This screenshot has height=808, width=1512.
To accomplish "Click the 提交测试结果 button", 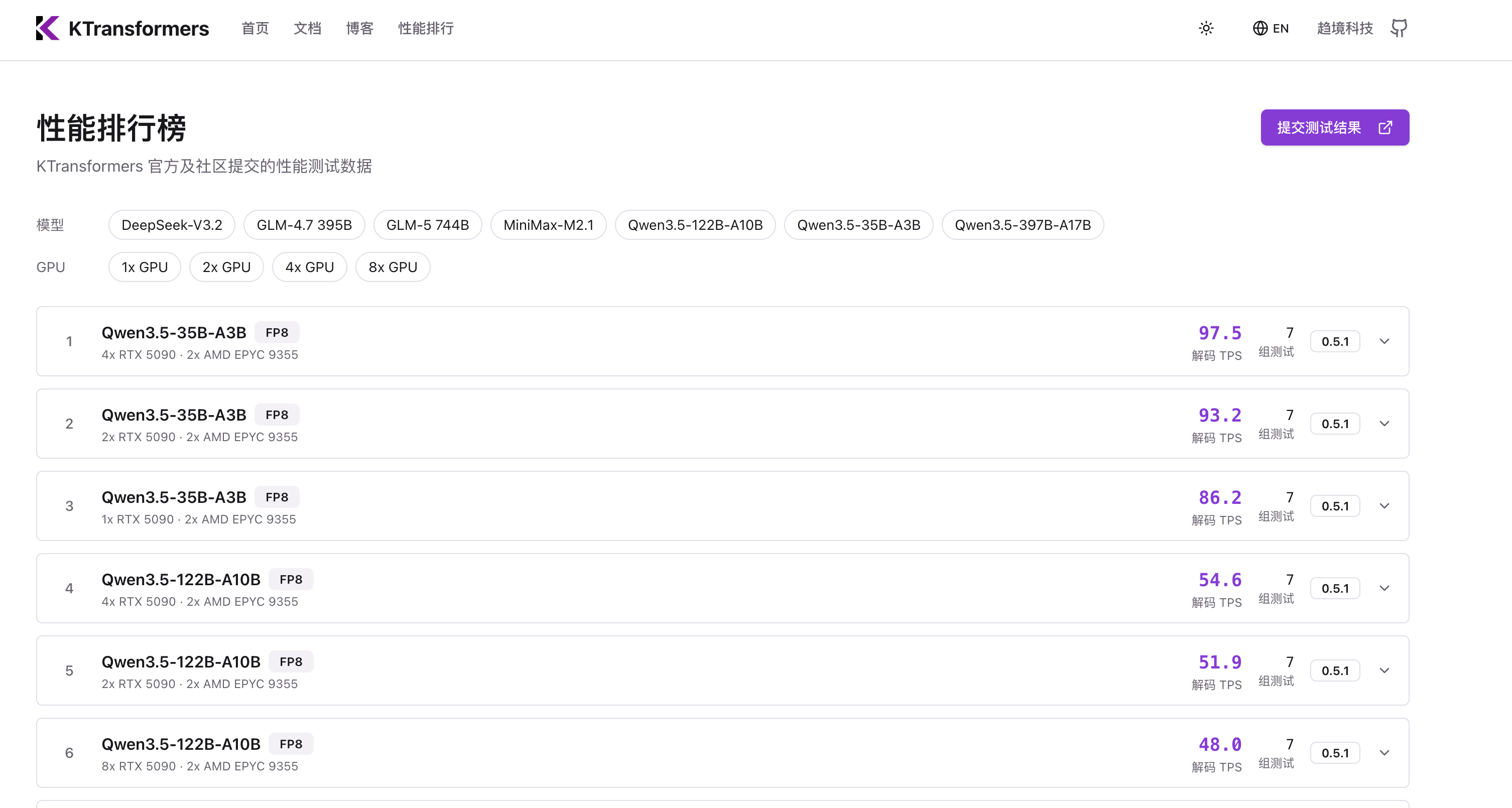I will pos(1335,127).
